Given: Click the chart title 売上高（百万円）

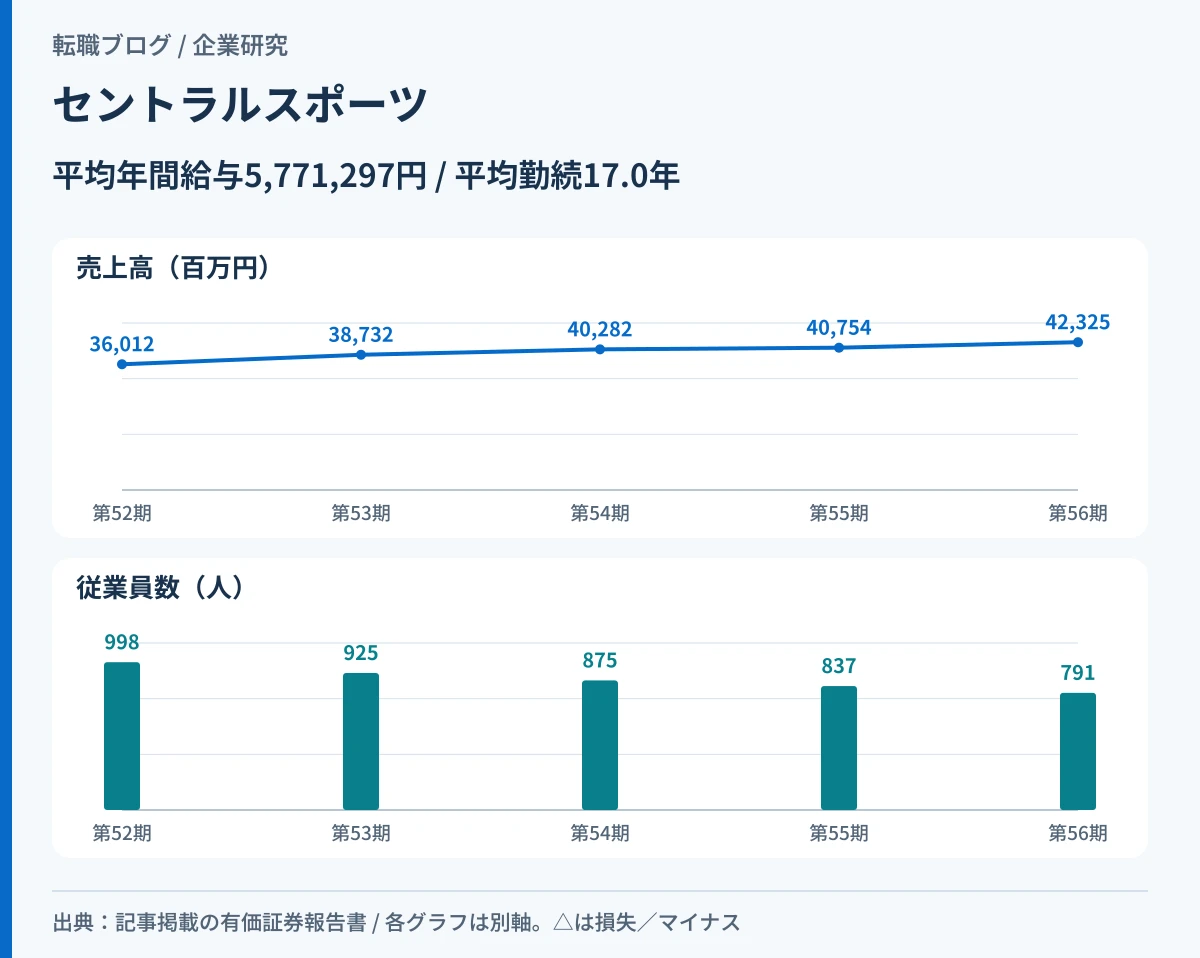Looking at the screenshot, I should pyautogui.click(x=175, y=268).
